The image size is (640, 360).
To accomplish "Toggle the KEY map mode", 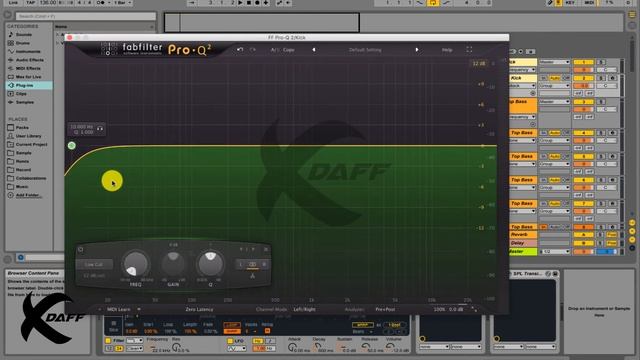I will tap(570, 3).
